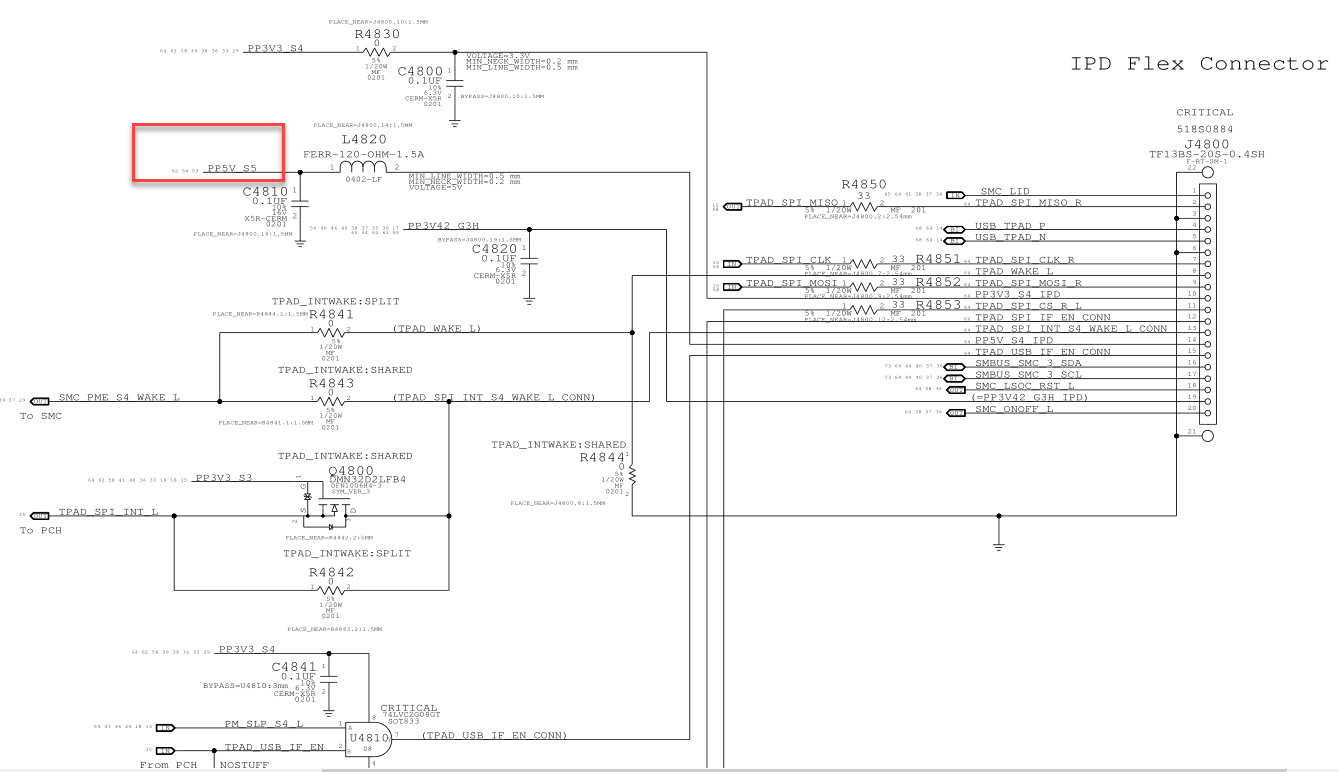Select the SMBUS_SMC_3_SDA signal label
Image resolution: width=1339 pixels, height=772 pixels.
coord(1028,363)
